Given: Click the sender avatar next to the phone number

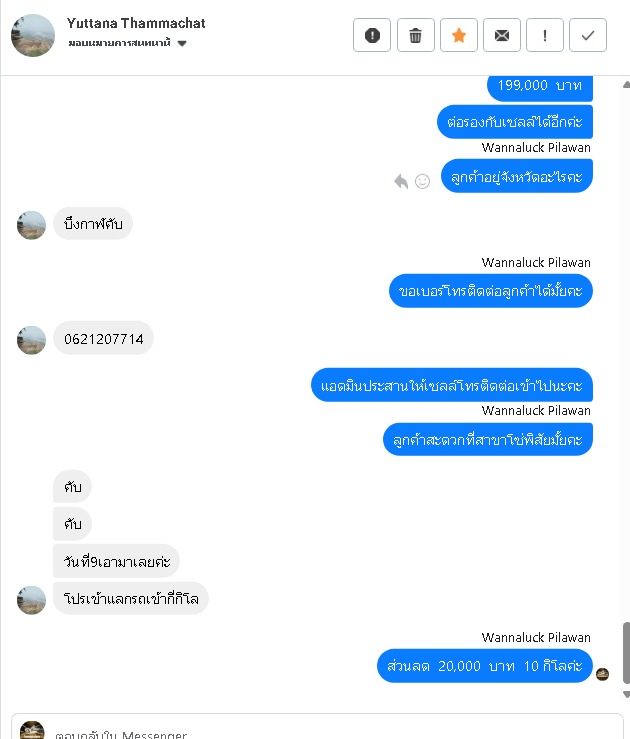Looking at the screenshot, I should tap(31, 340).
